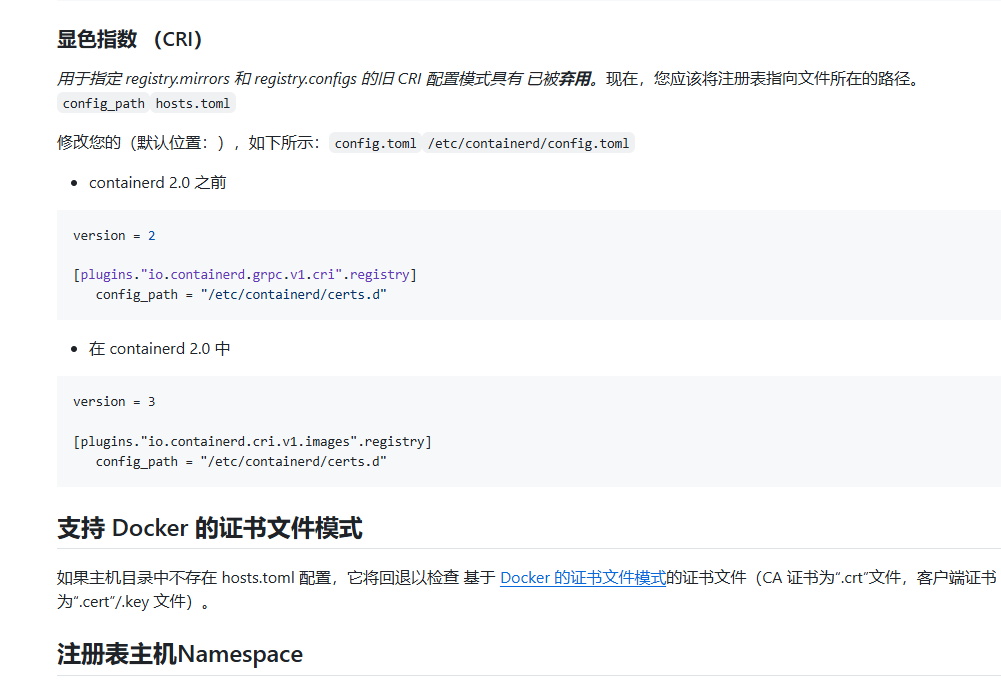The width and height of the screenshot is (1001, 682).
Task: Open the "Docker 的证书文件模式" hyperlink
Action: (582, 577)
